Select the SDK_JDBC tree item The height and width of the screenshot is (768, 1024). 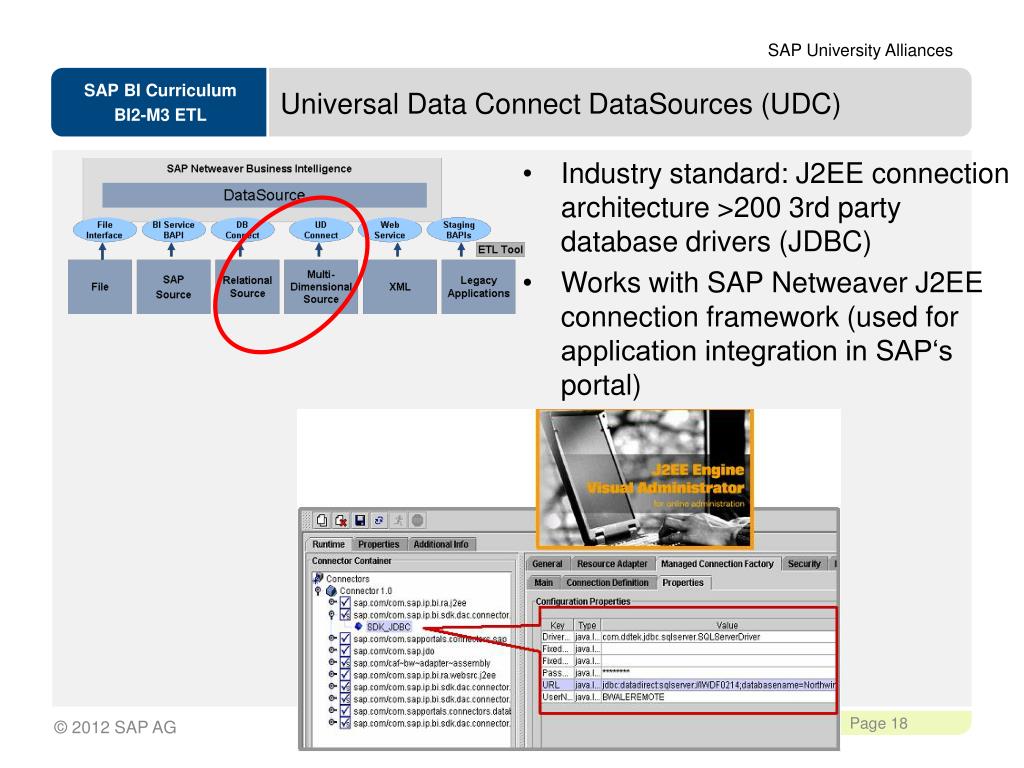point(389,627)
